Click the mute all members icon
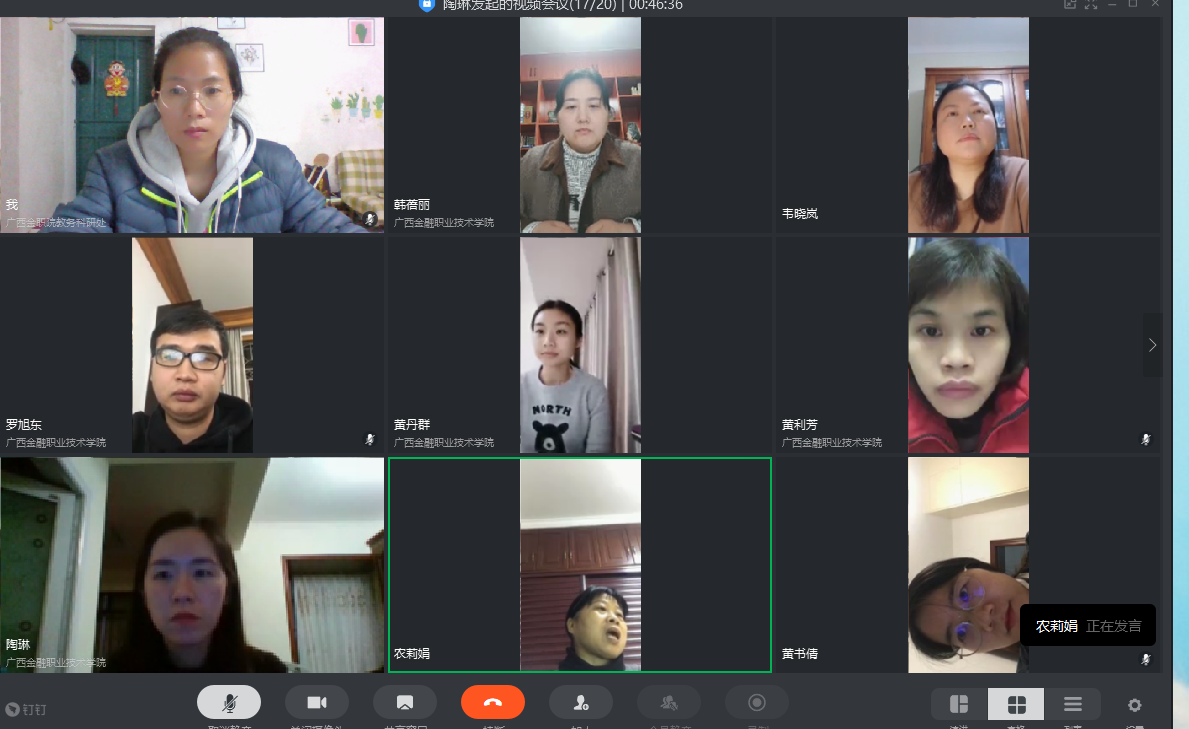 click(668, 703)
